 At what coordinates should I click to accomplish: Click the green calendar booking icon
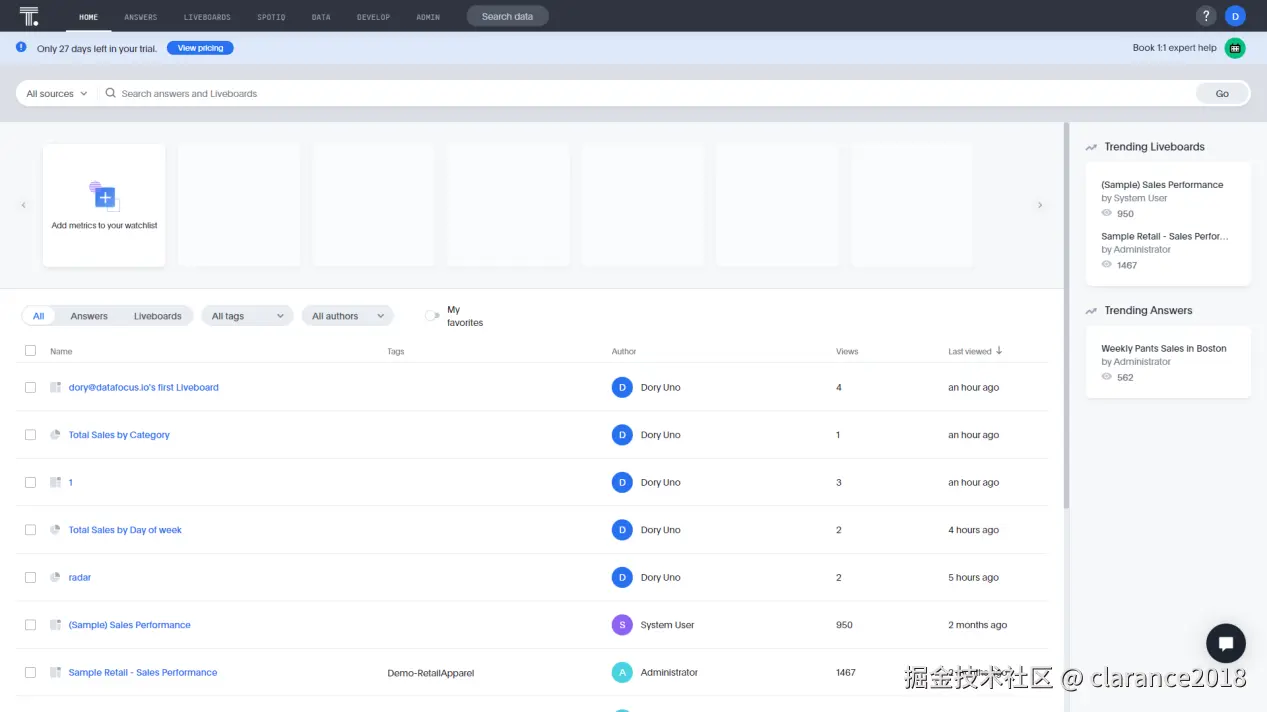click(1235, 47)
